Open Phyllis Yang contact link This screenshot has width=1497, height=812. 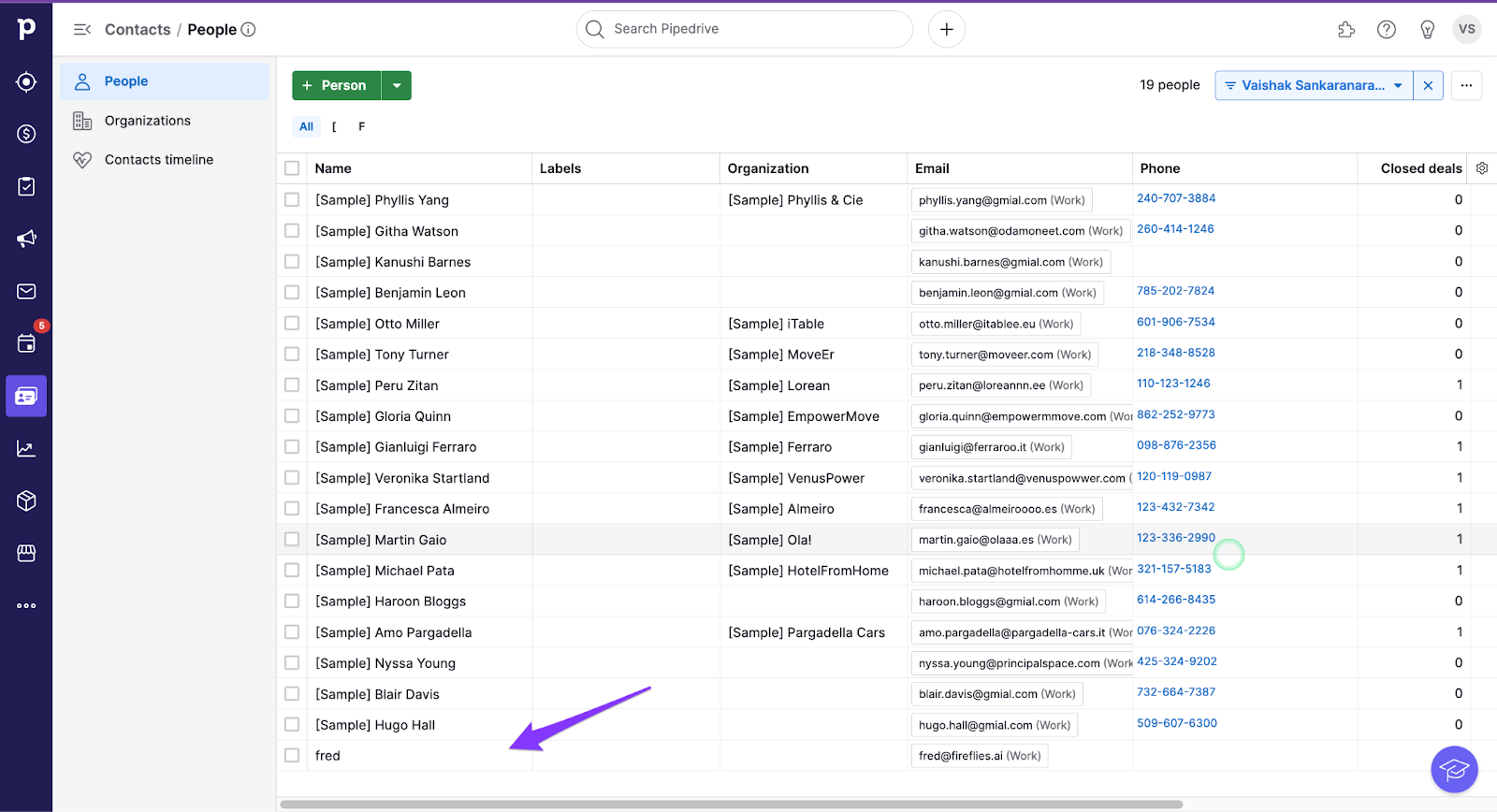(382, 200)
